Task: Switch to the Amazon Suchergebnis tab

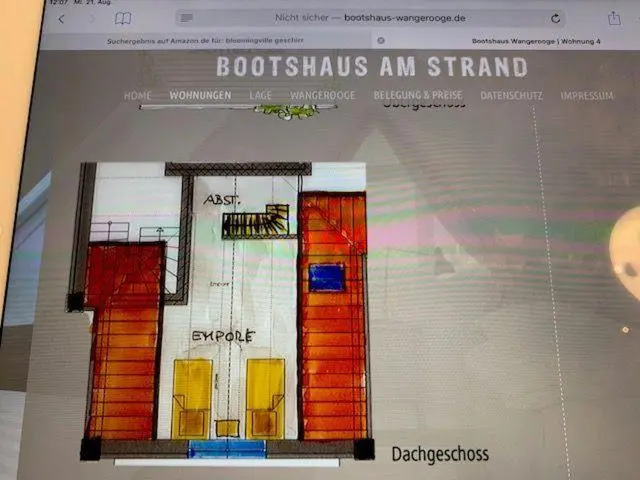Action: point(205,40)
